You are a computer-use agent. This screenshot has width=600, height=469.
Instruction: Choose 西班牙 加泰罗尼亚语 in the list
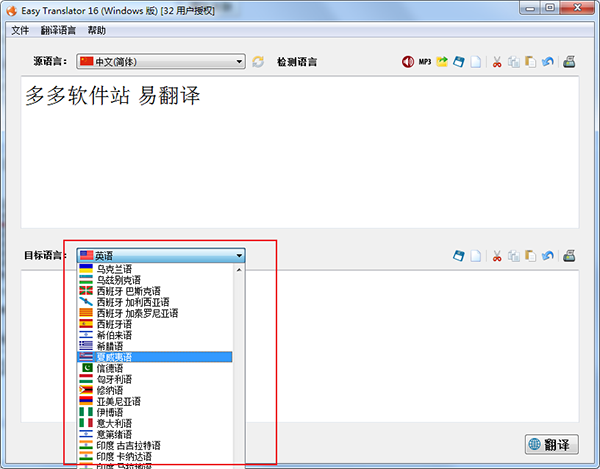click(155, 313)
